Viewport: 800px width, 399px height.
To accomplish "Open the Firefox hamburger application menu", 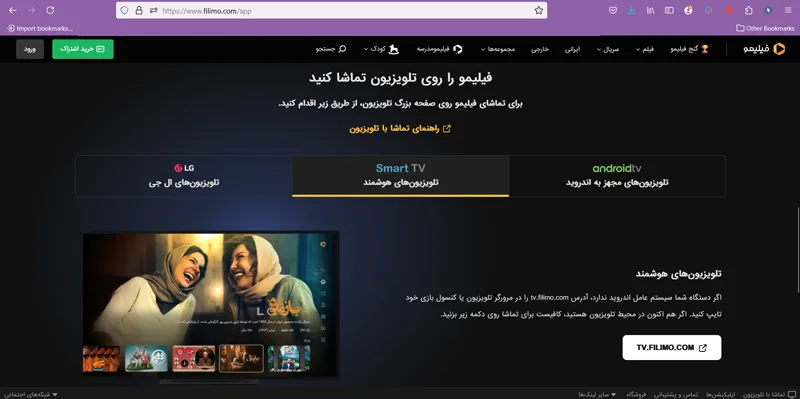I will point(788,10).
